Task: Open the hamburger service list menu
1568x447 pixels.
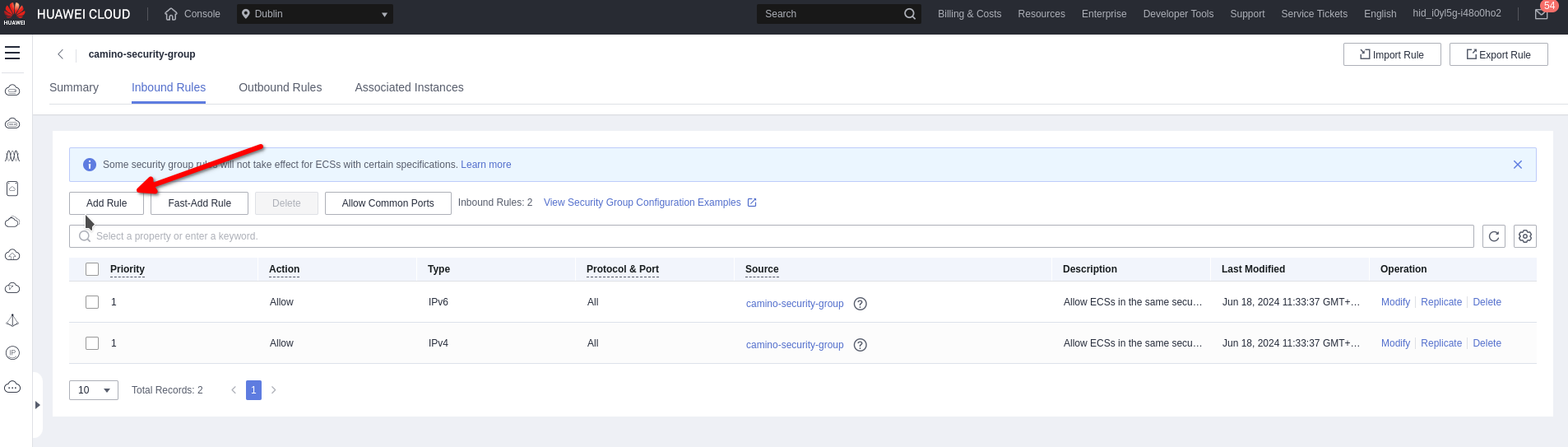Action: pos(12,54)
